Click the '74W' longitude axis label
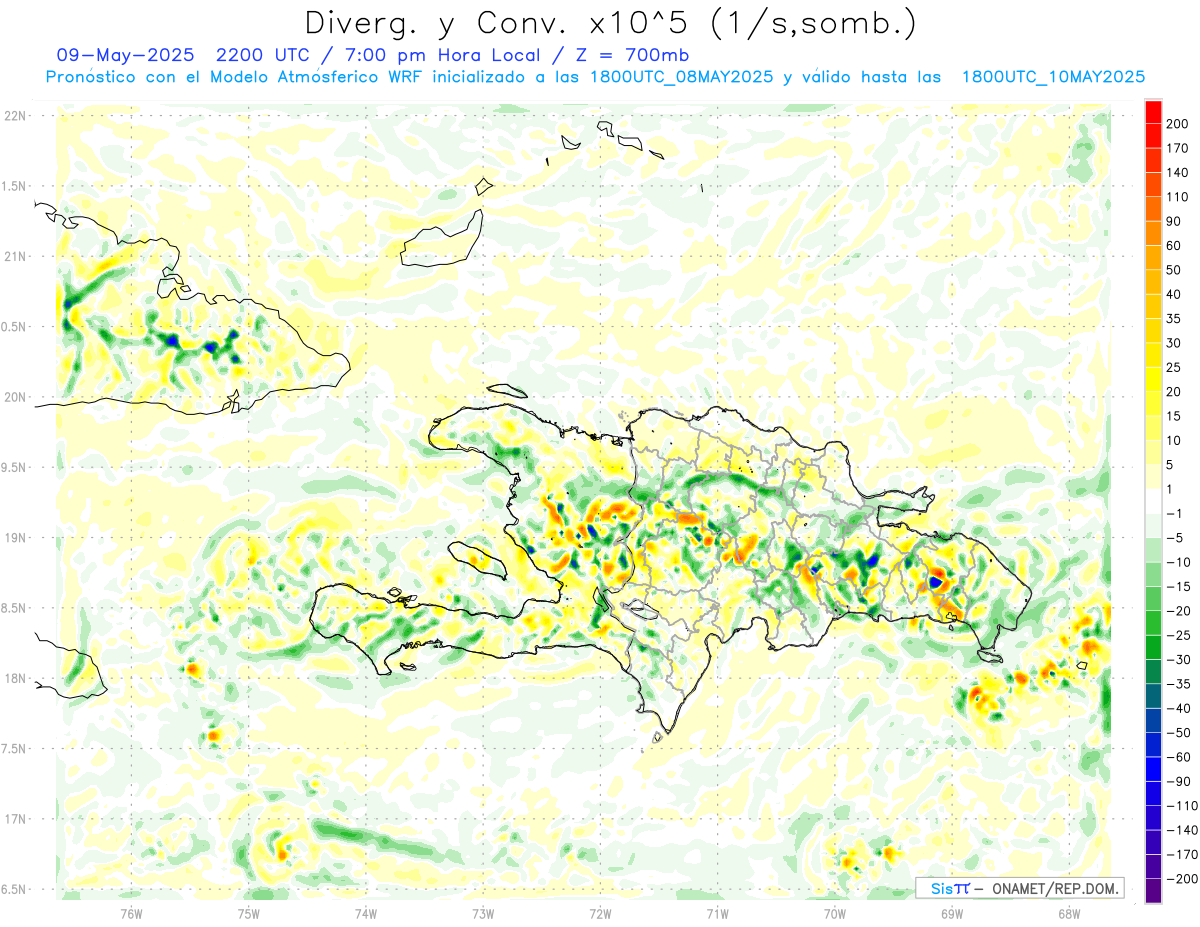The width and height of the screenshot is (1200, 927). [x=365, y=914]
